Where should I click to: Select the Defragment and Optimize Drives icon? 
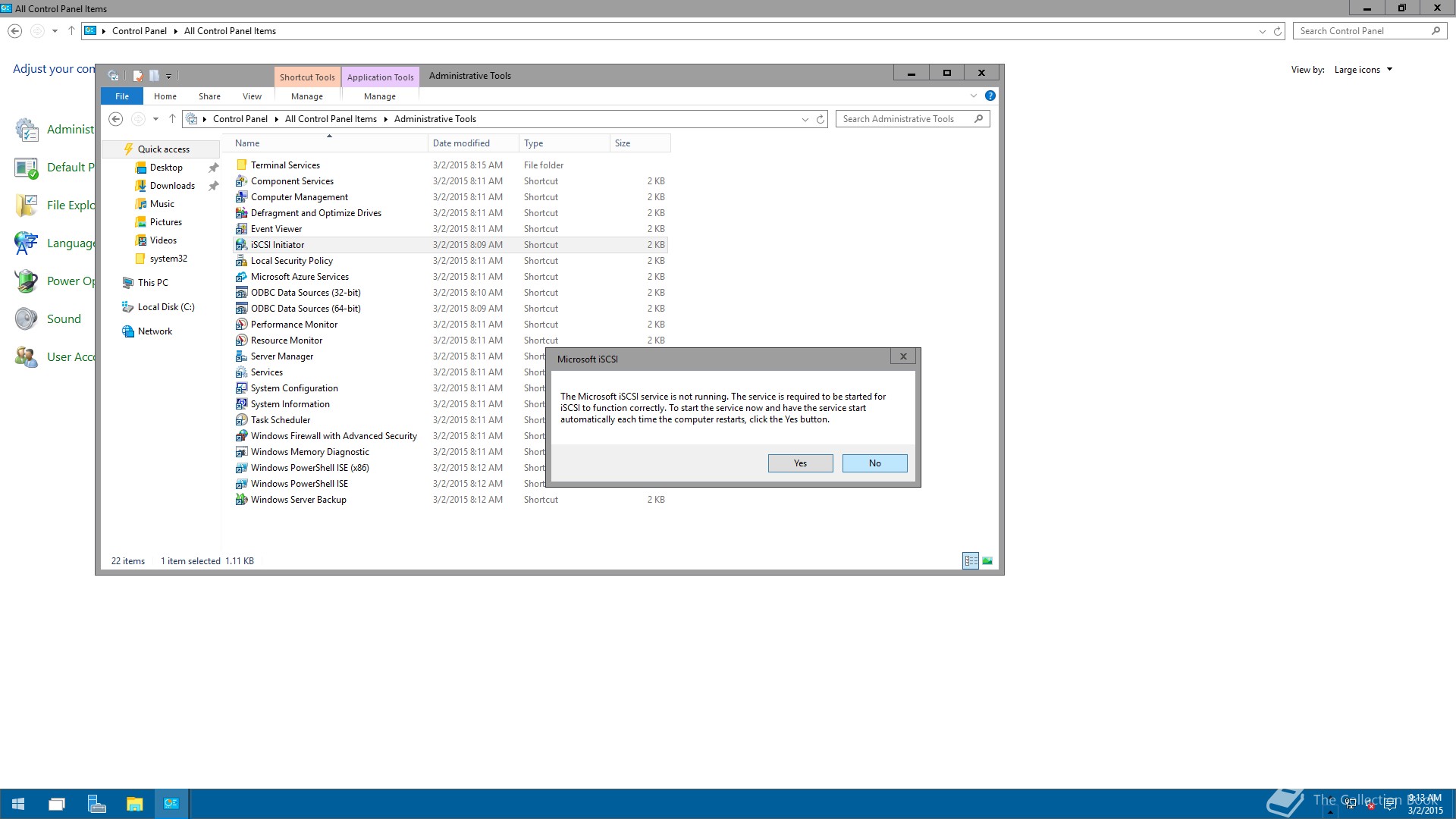pyautogui.click(x=241, y=213)
